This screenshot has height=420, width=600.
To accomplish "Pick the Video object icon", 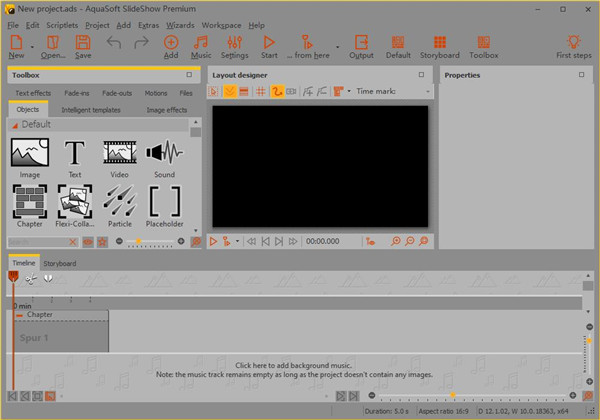I will click(119, 157).
